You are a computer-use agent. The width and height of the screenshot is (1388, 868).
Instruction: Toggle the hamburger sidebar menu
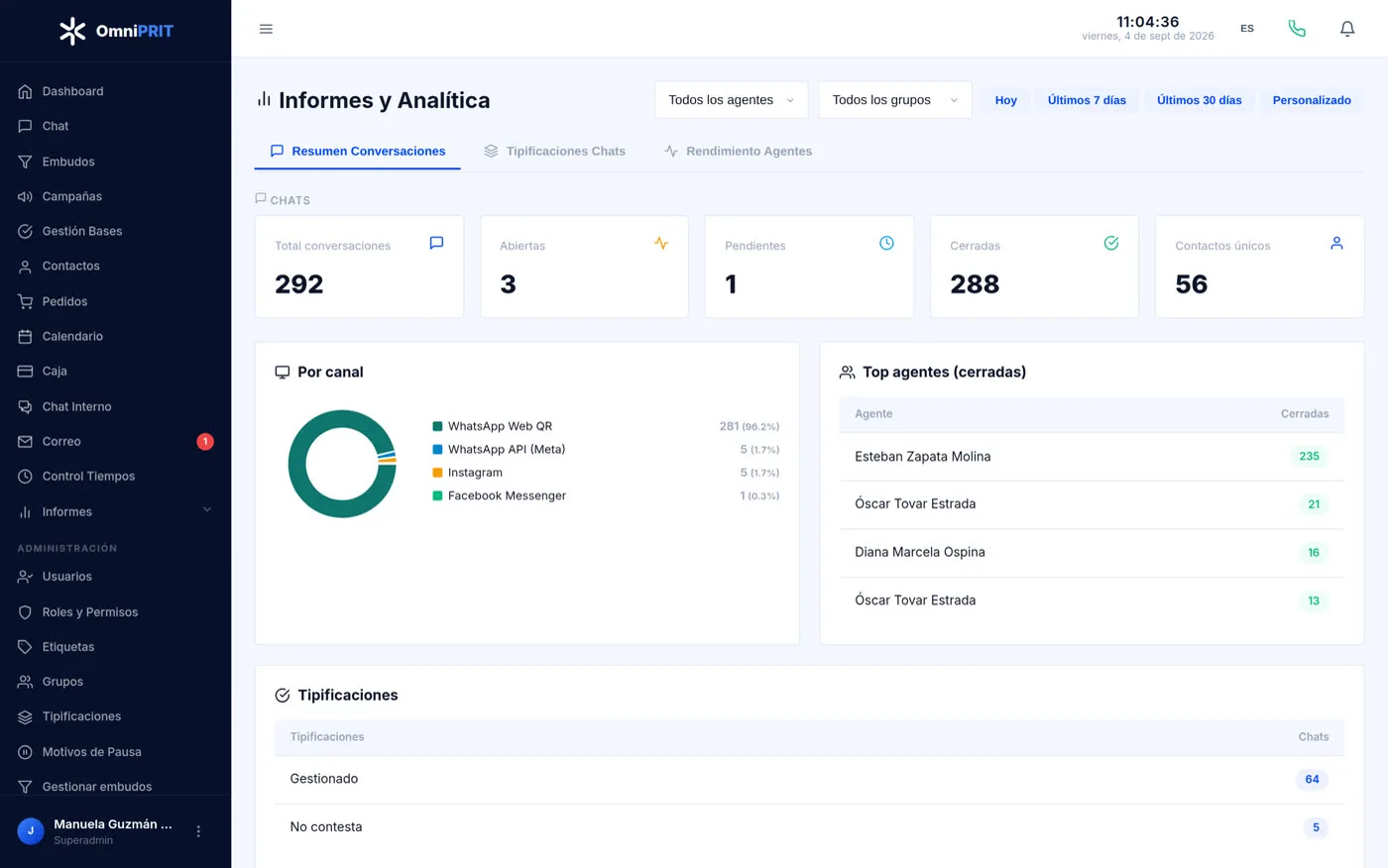266,29
